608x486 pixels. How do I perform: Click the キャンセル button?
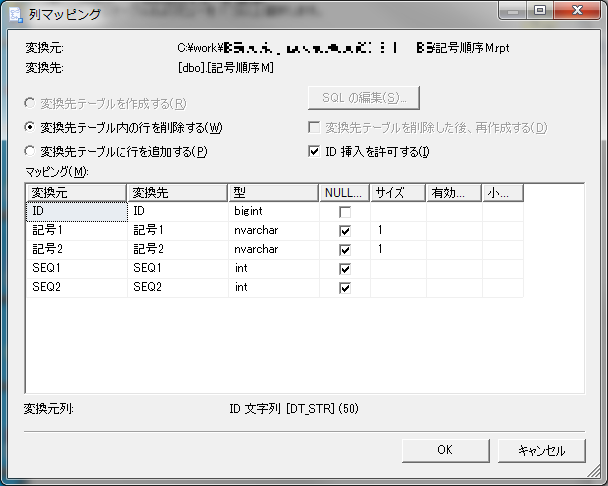tap(541, 450)
